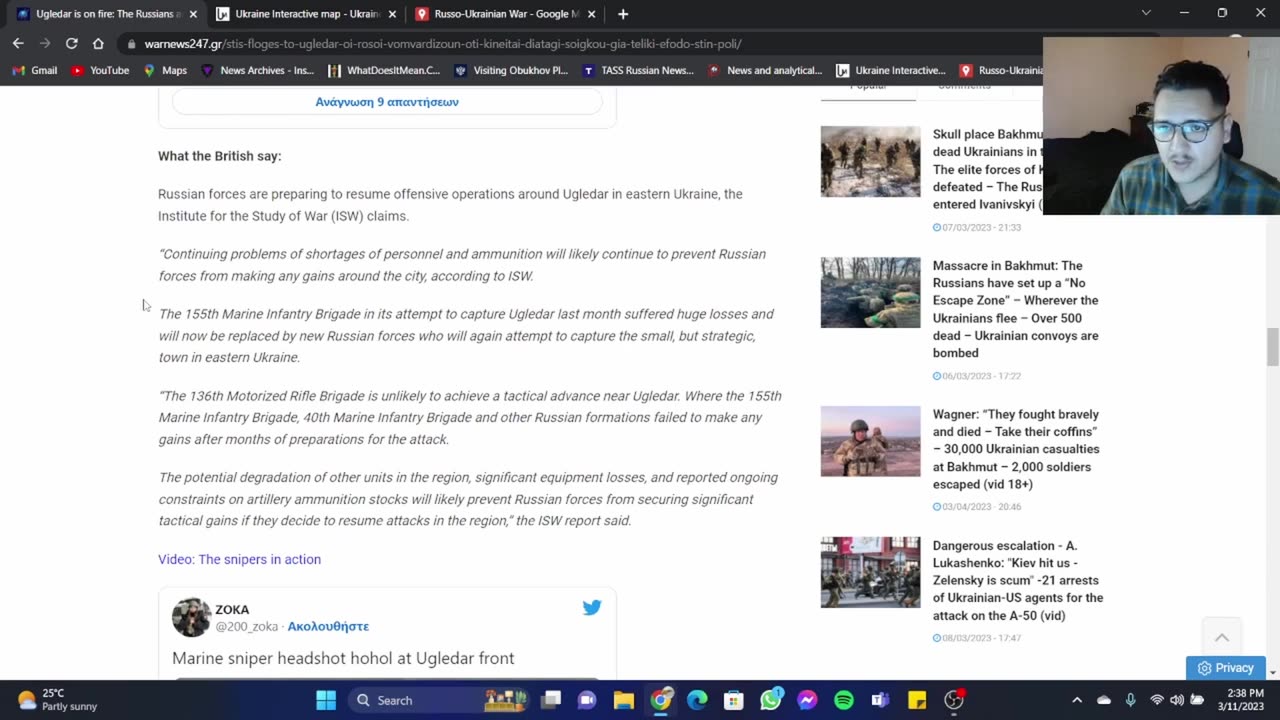Open a new browser tab

click(623, 14)
